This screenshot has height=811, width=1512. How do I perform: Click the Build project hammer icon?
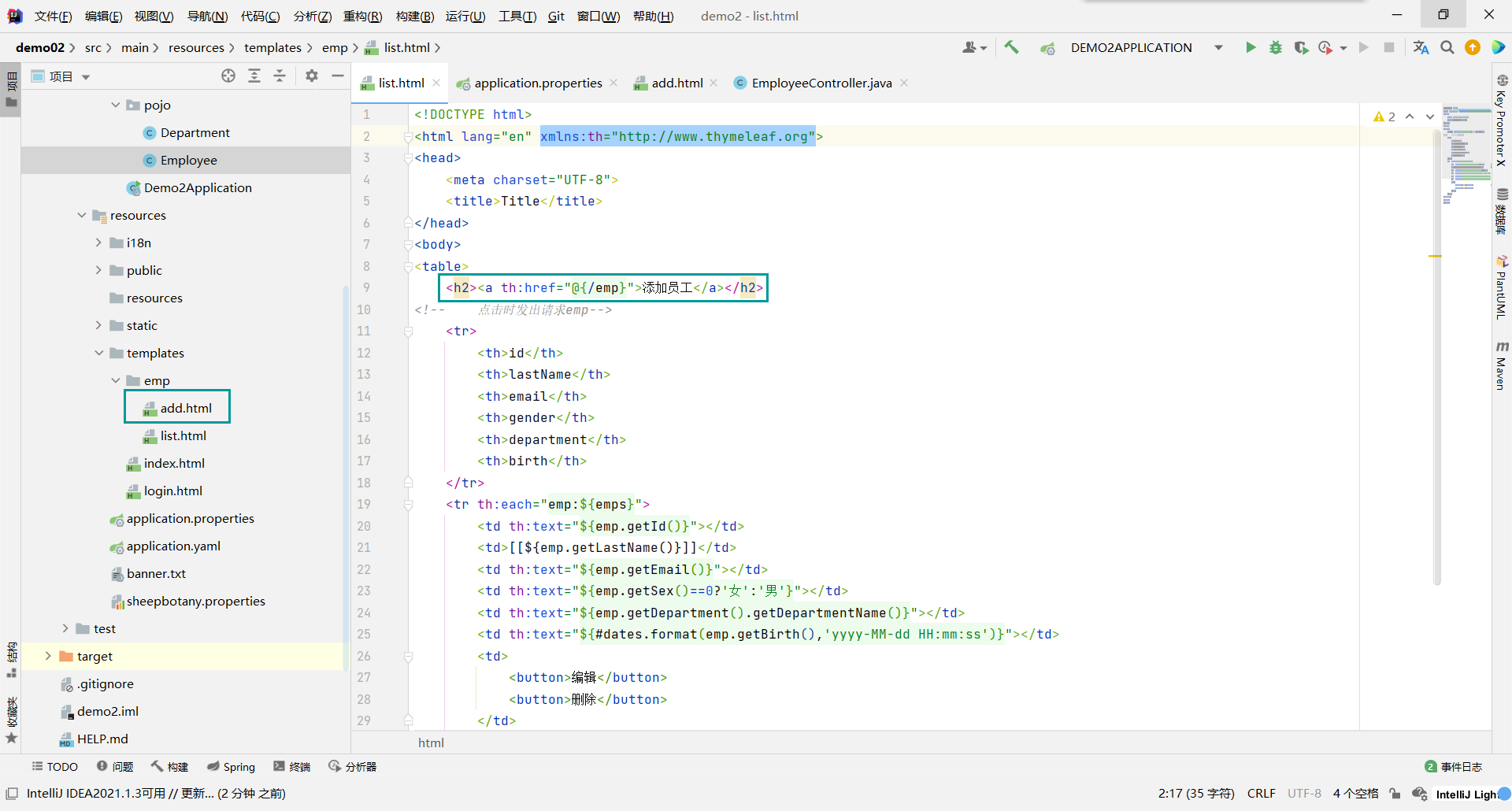[1011, 47]
